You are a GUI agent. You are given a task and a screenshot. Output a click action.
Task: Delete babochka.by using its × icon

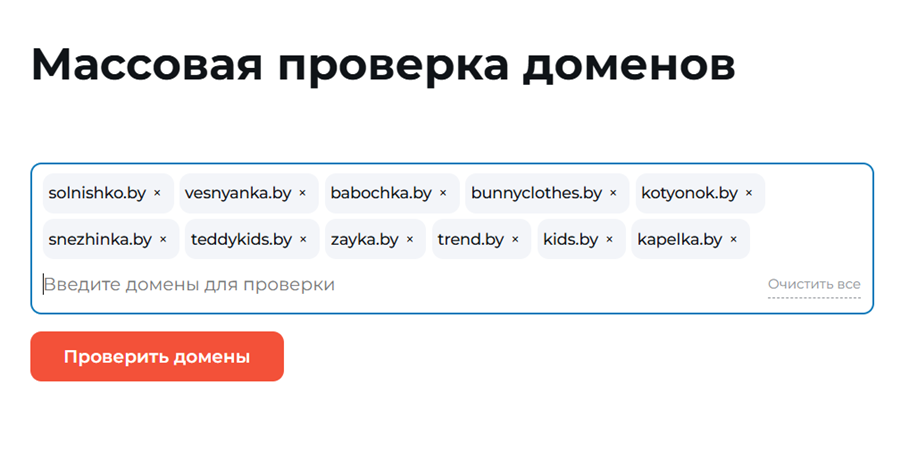[x=443, y=194]
